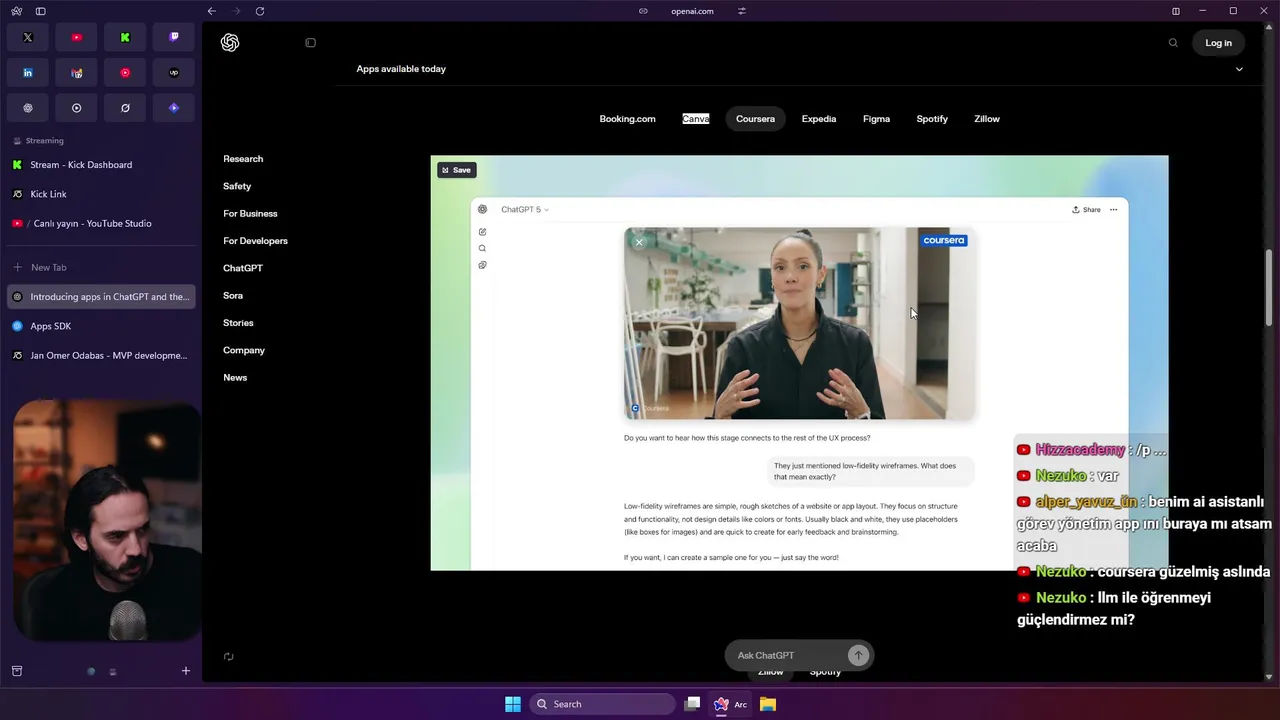Click the Log in button
The image size is (1280, 720).
[x=1218, y=43]
